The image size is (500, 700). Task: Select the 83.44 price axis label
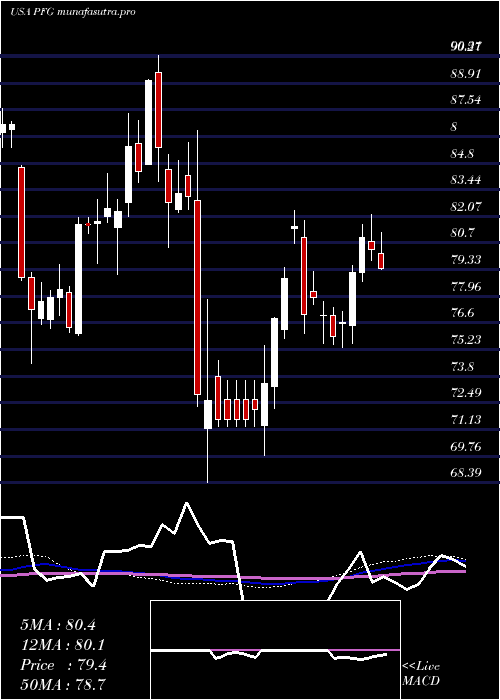click(466, 180)
